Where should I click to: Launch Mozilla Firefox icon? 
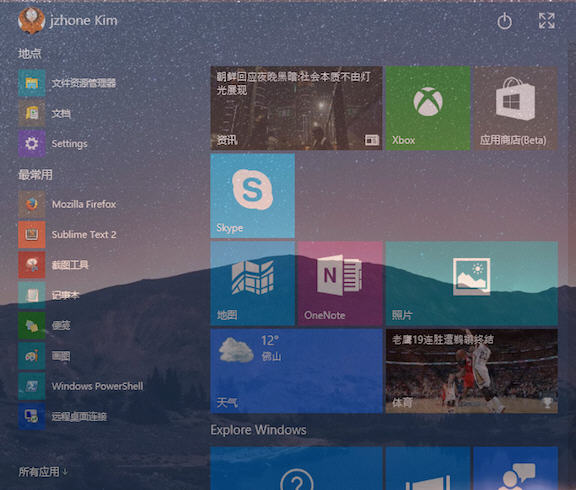pyautogui.click(x=32, y=204)
